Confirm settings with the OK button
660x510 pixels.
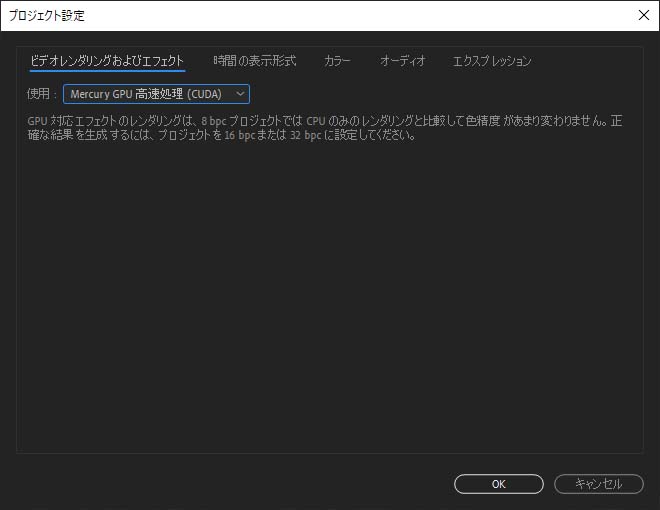coord(498,484)
